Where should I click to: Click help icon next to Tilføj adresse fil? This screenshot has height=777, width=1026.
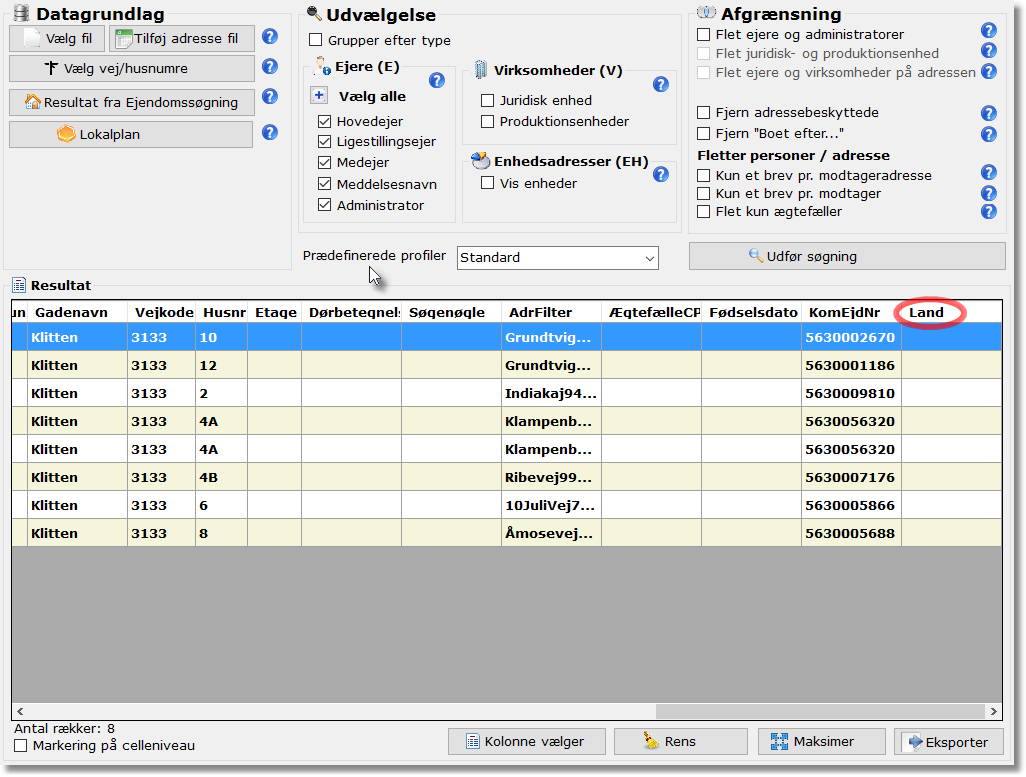[270, 38]
